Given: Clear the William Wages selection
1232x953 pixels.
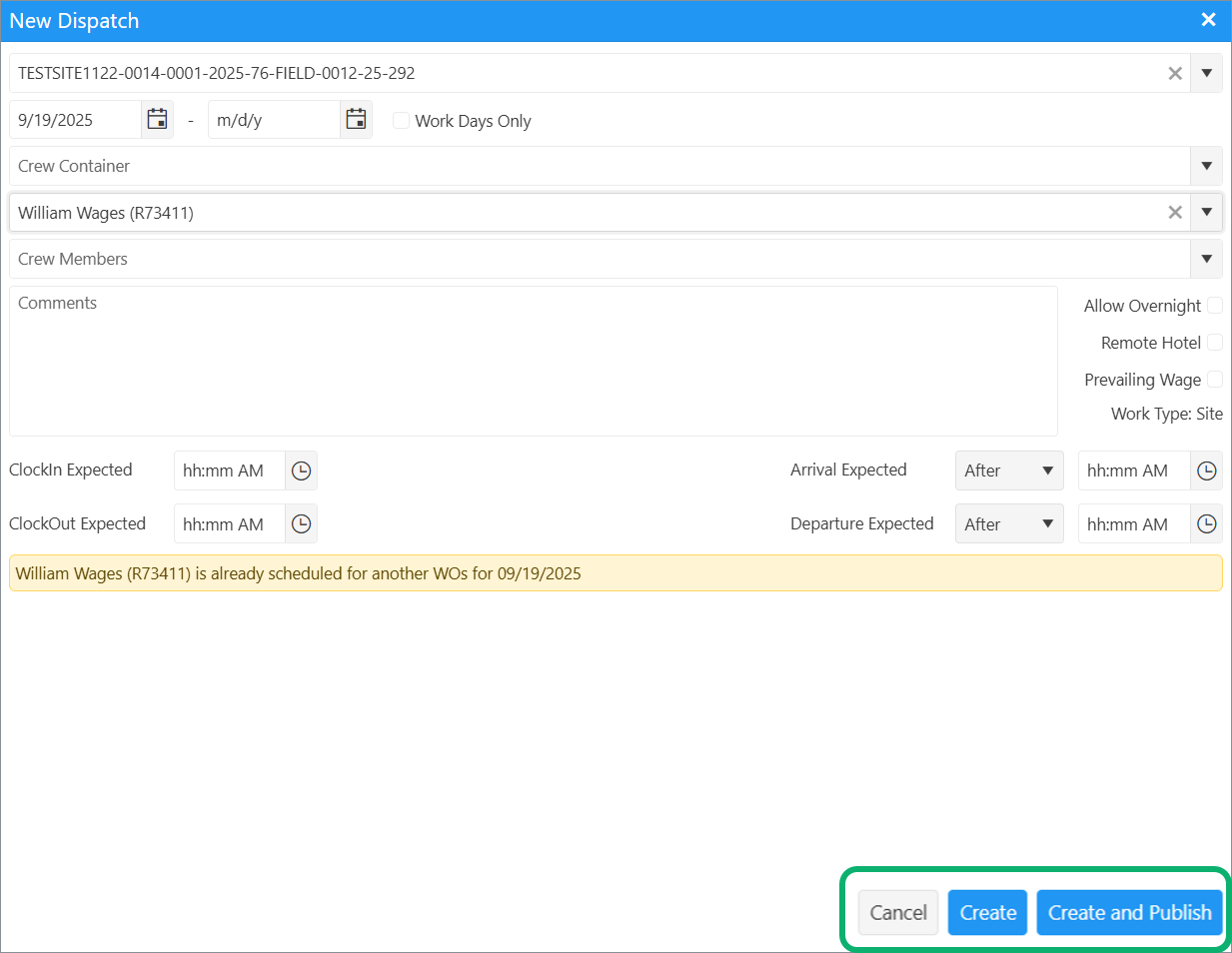Looking at the screenshot, I should pos(1175,212).
